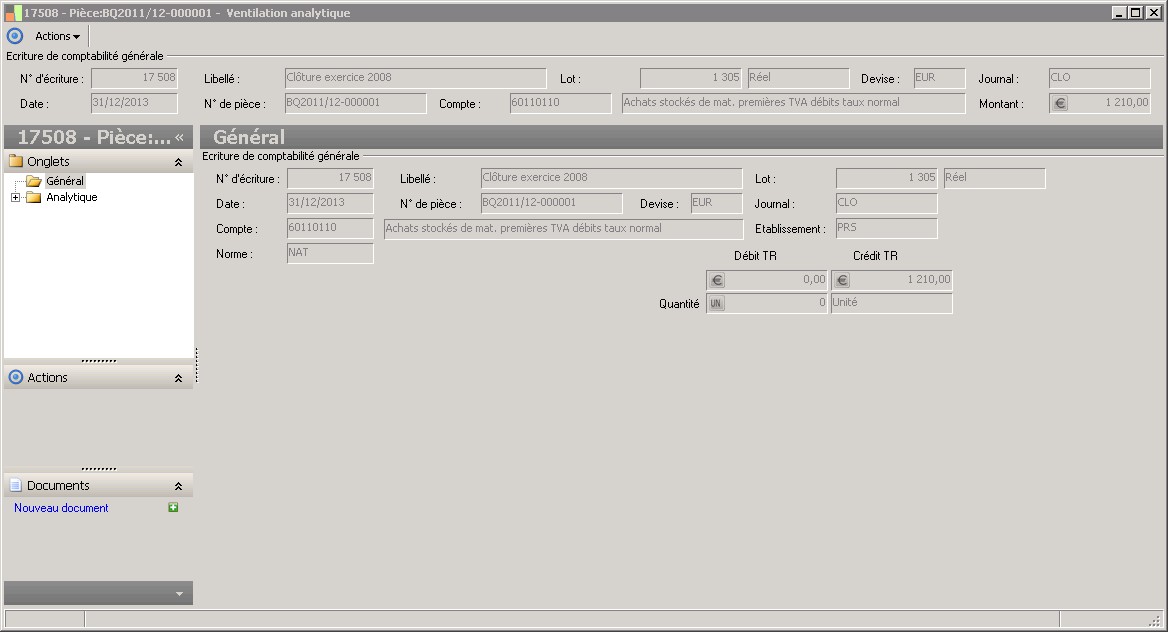1168x632 pixels.
Task: Click the euro icon beside the Montant field
Action: [x=1060, y=103]
